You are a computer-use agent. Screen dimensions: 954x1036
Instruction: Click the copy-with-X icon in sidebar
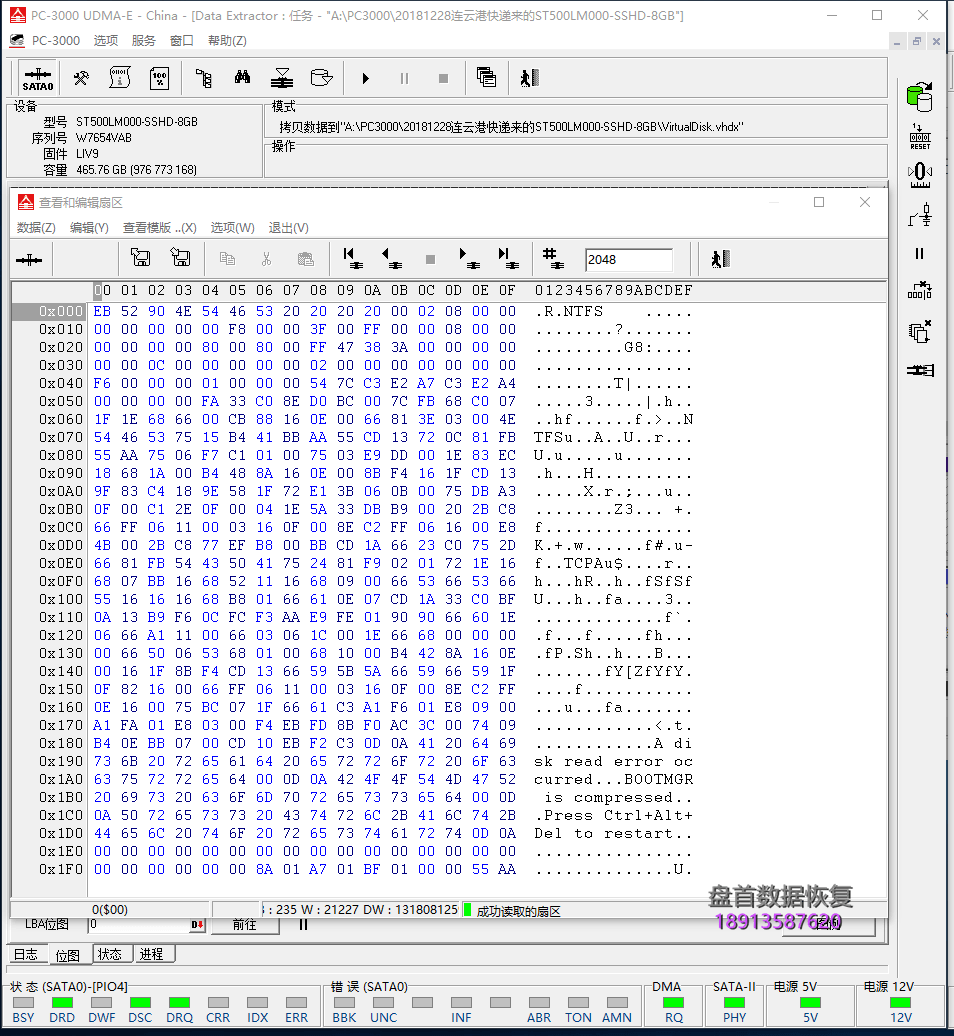pyautogui.click(x=920, y=331)
